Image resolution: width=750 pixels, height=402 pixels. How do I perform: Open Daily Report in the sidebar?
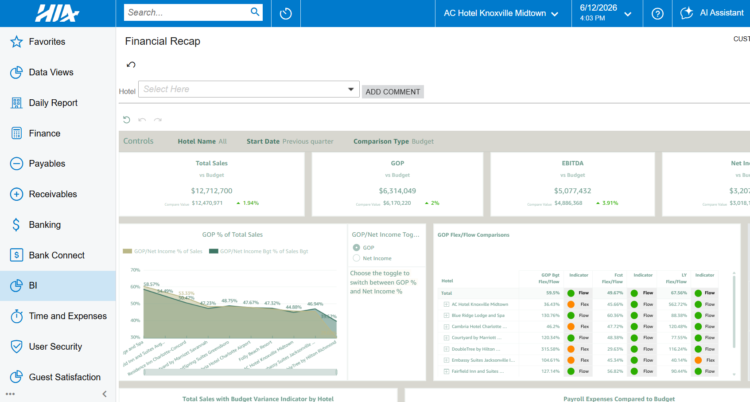pyautogui.click(x=58, y=103)
